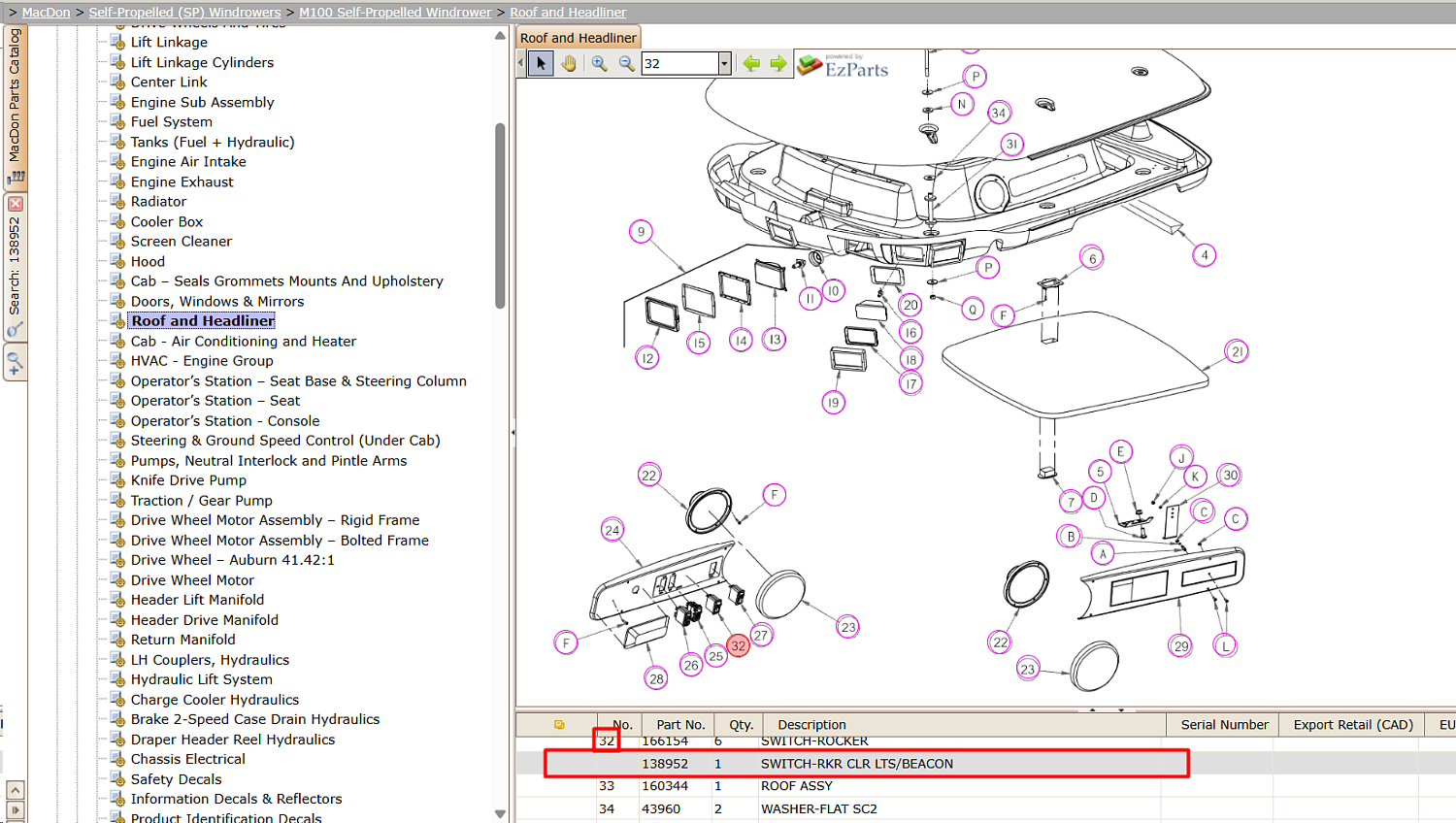Open the callout number dropdown arrow

tap(724, 63)
